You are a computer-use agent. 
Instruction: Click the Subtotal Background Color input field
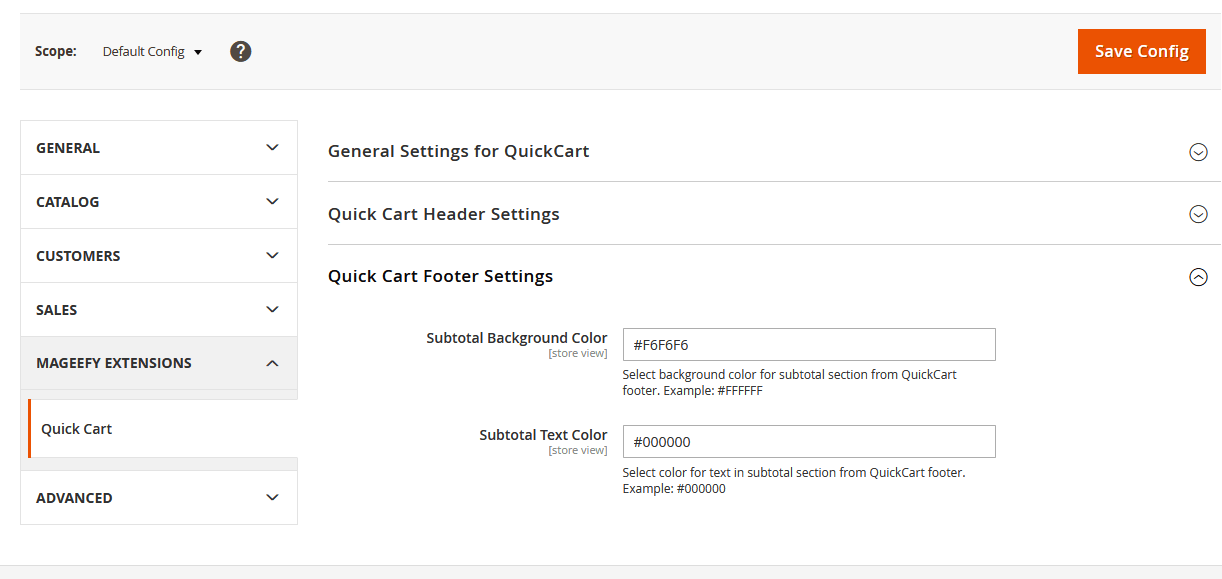click(x=806, y=344)
